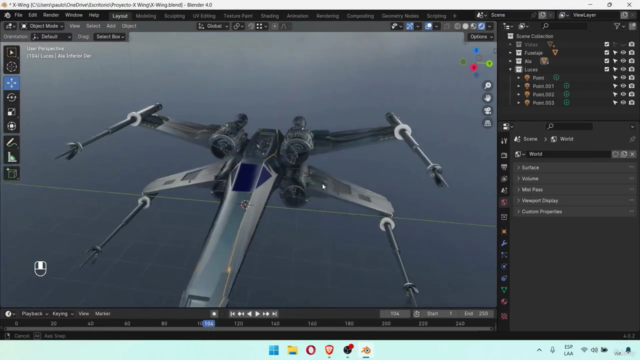Screen dimensions: 640x360
Task: Switch to the Animation workspace tab
Action: pos(297,16)
